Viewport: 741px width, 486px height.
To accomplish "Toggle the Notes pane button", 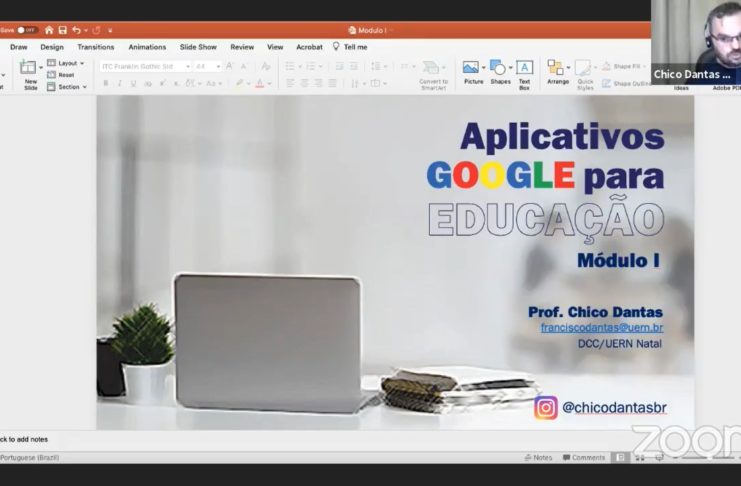I will (x=538, y=457).
